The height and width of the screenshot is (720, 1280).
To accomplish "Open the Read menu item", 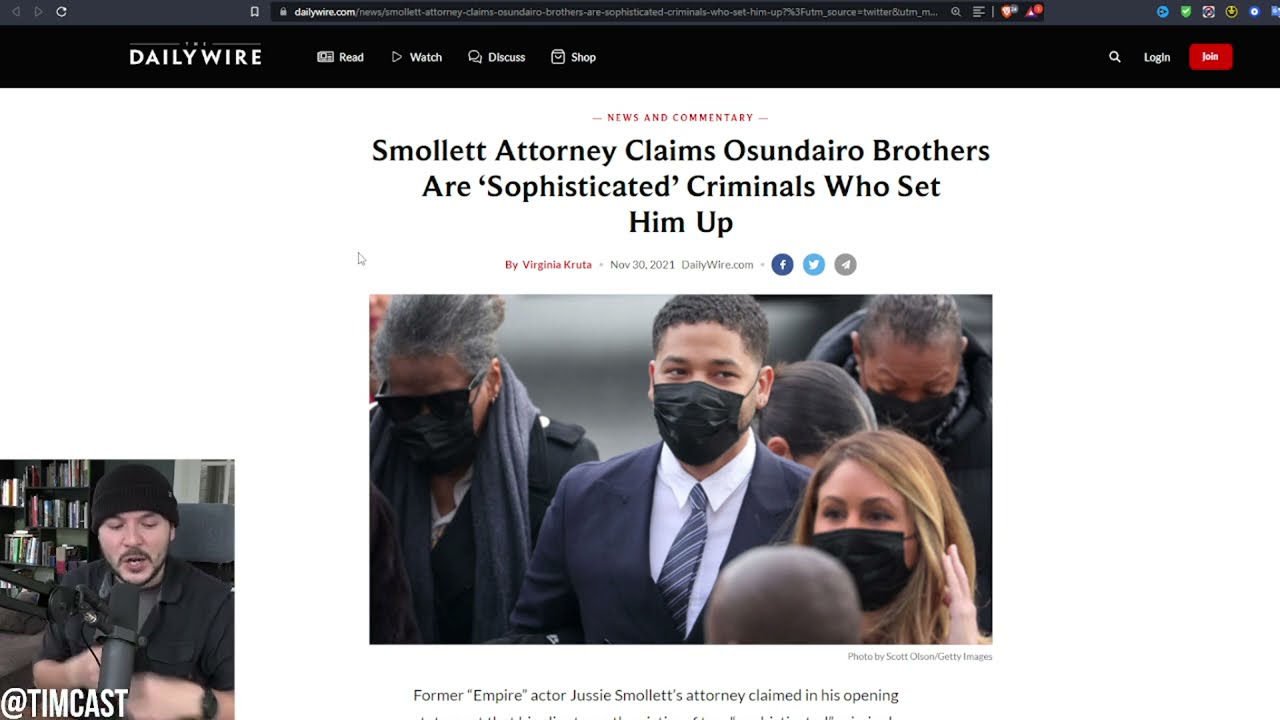I will coord(340,57).
